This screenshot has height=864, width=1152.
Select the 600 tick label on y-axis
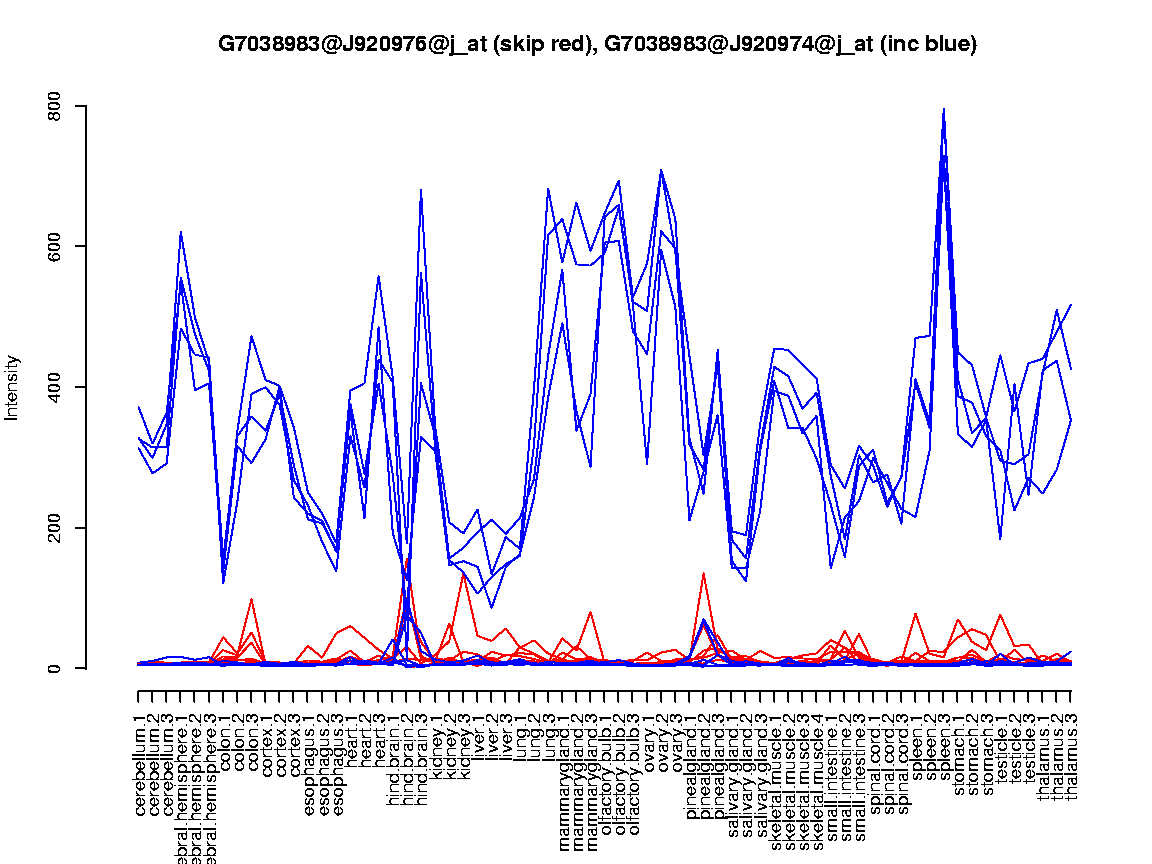pyautogui.click(x=56, y=247)
